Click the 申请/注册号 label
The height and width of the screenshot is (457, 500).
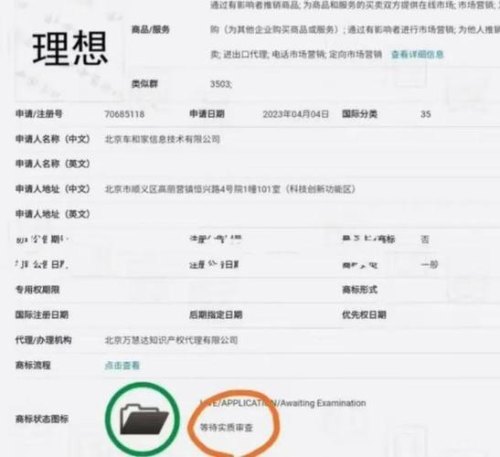39,114
